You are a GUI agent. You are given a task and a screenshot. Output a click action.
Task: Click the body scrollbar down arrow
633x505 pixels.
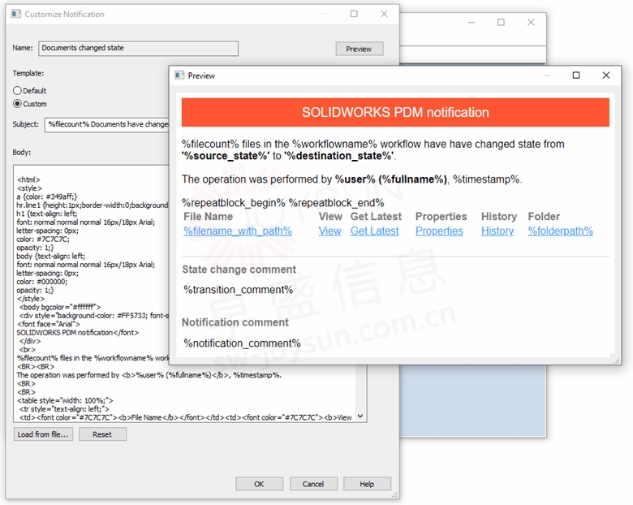[x=361, y=416]
